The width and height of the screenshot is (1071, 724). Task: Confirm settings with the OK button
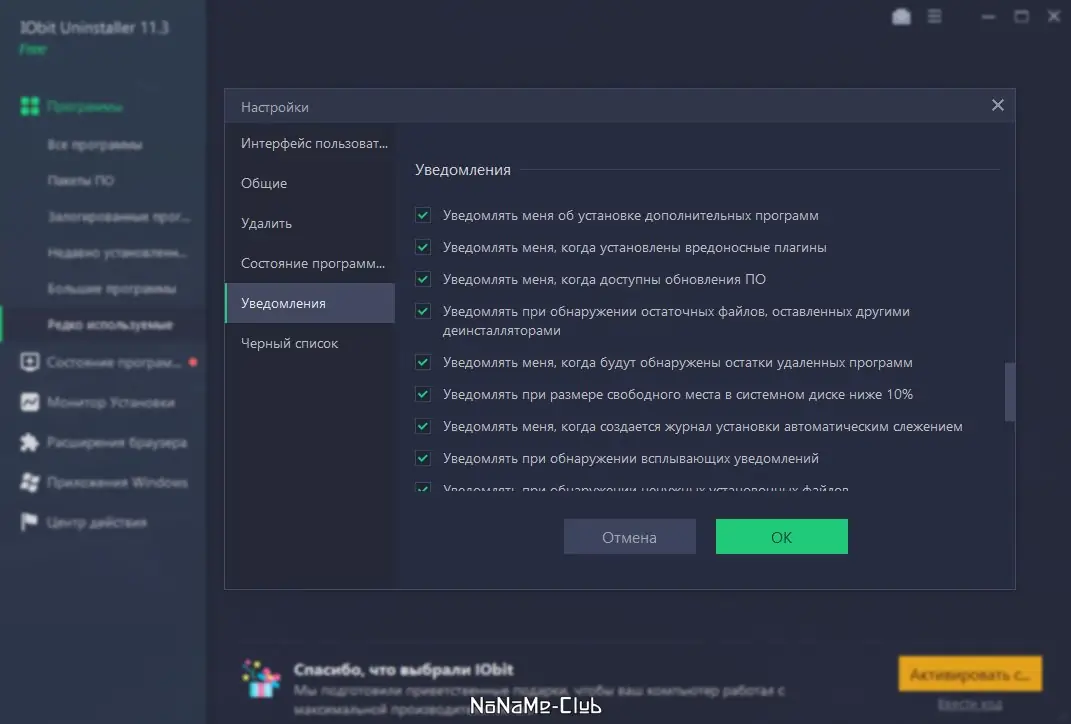[x=781, y=537]
